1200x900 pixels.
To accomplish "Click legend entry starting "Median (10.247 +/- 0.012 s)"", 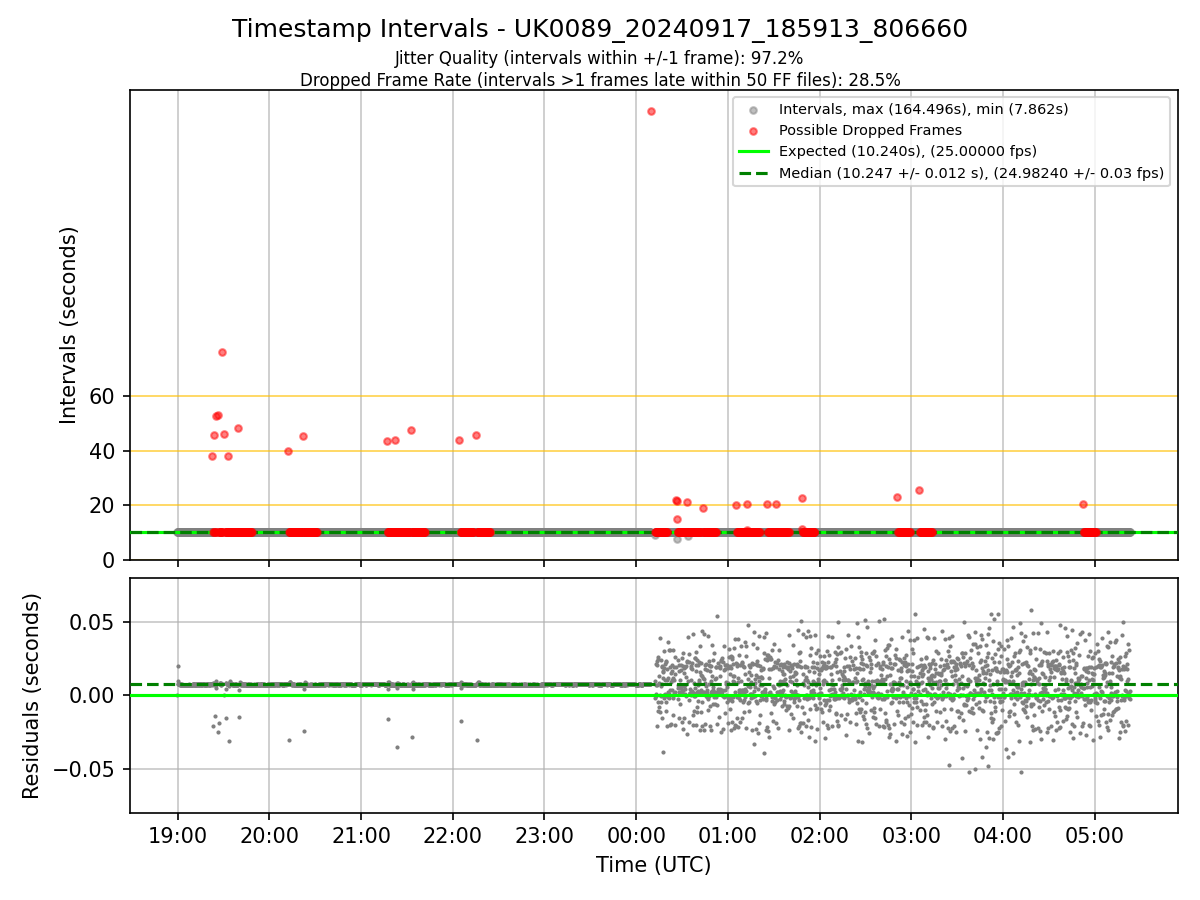I will (971, 173).
